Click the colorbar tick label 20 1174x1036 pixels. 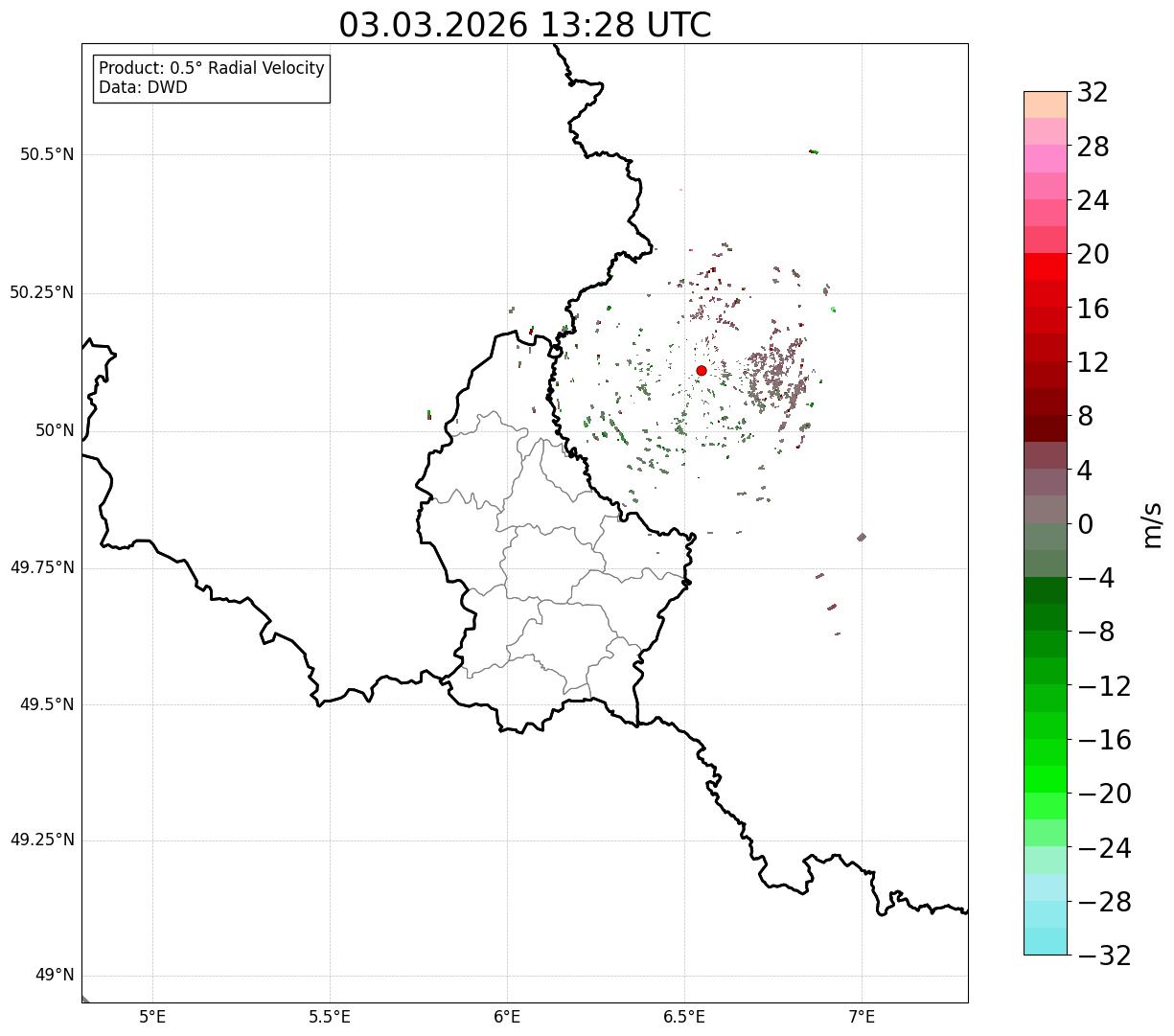(x=1093, y=255)
